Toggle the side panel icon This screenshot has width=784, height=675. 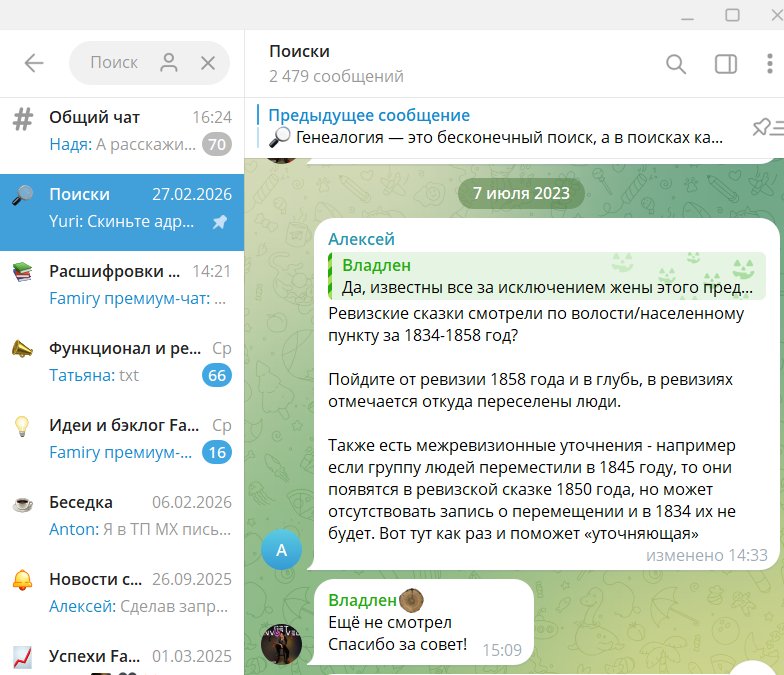click(x=726, y=64)
